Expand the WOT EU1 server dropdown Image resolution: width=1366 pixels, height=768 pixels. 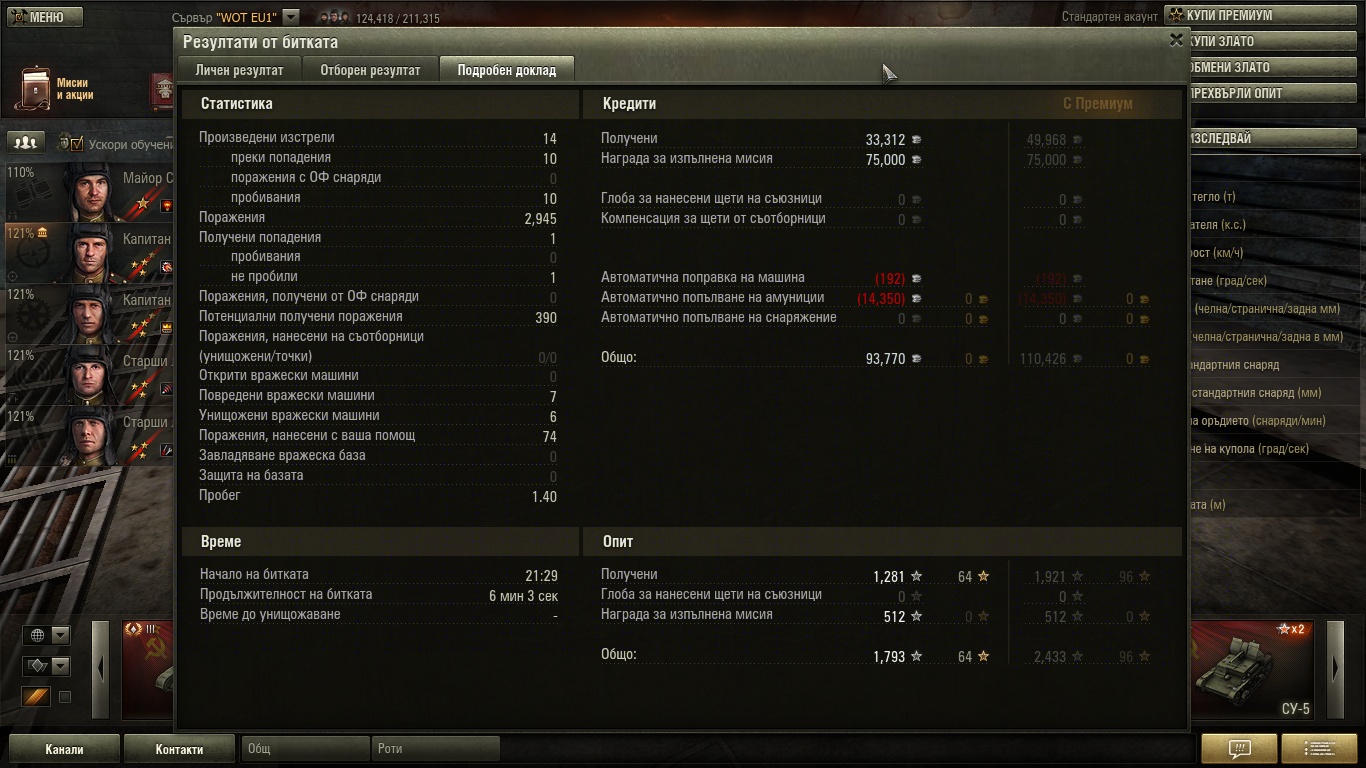290,17
